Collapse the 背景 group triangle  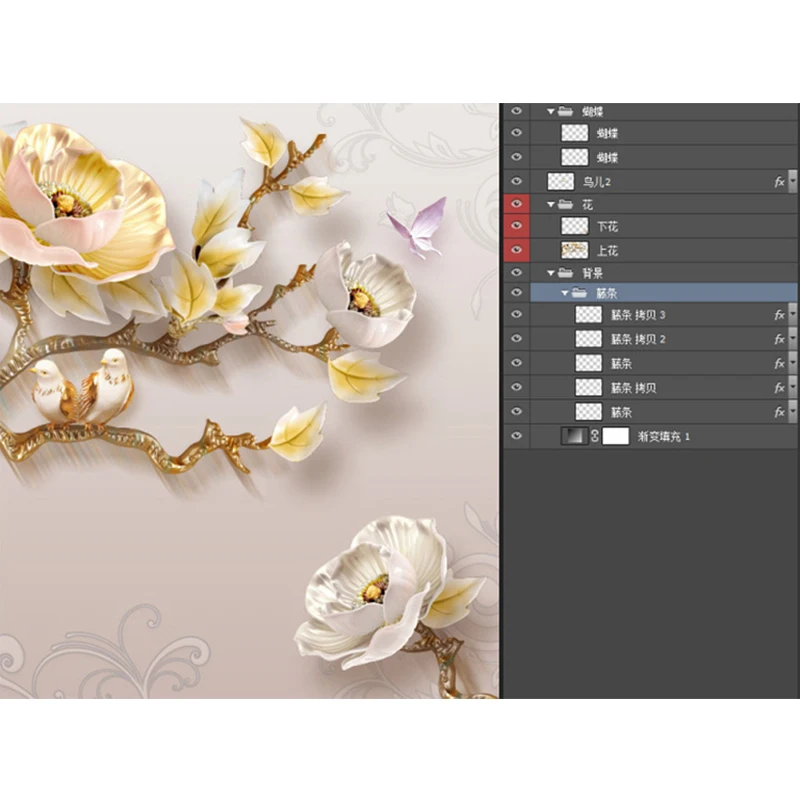point(551,273)
